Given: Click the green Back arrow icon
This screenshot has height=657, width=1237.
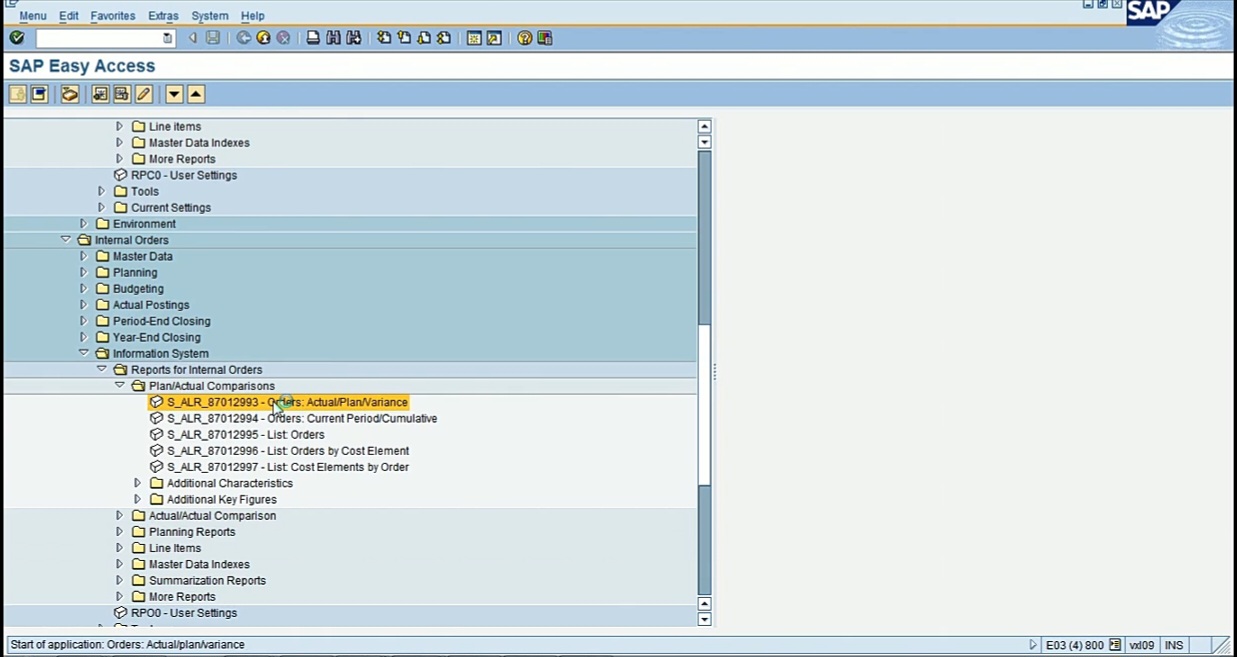Looking at the screenshot, I should [243, 38].
